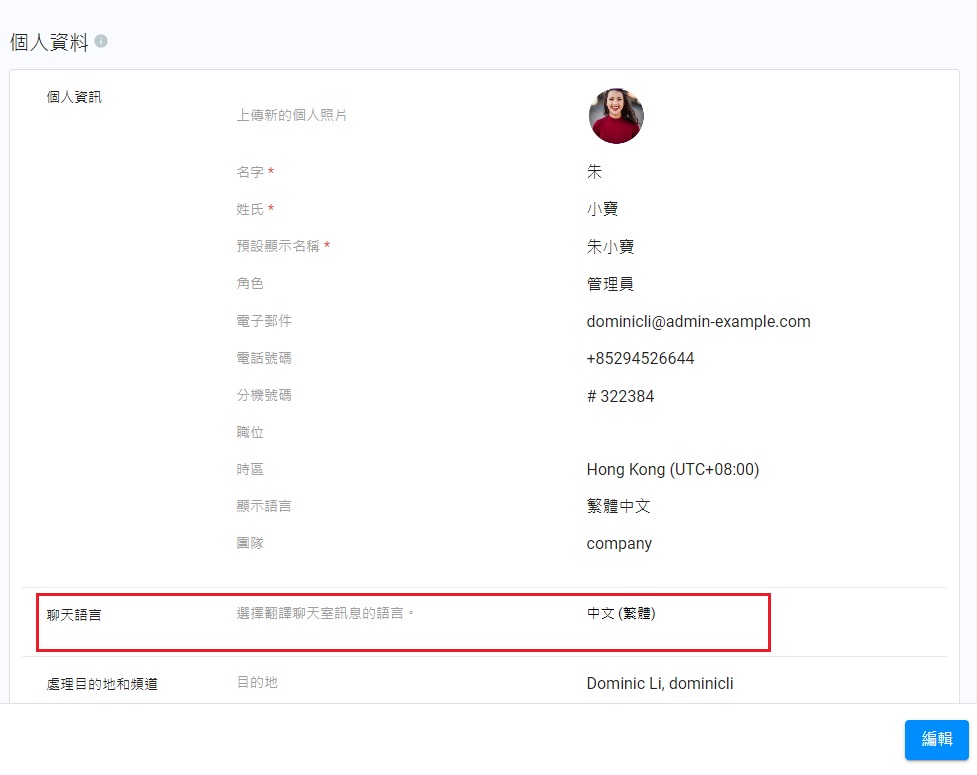Click the chat language value 中文 (繁體)

tap(621, 613)
